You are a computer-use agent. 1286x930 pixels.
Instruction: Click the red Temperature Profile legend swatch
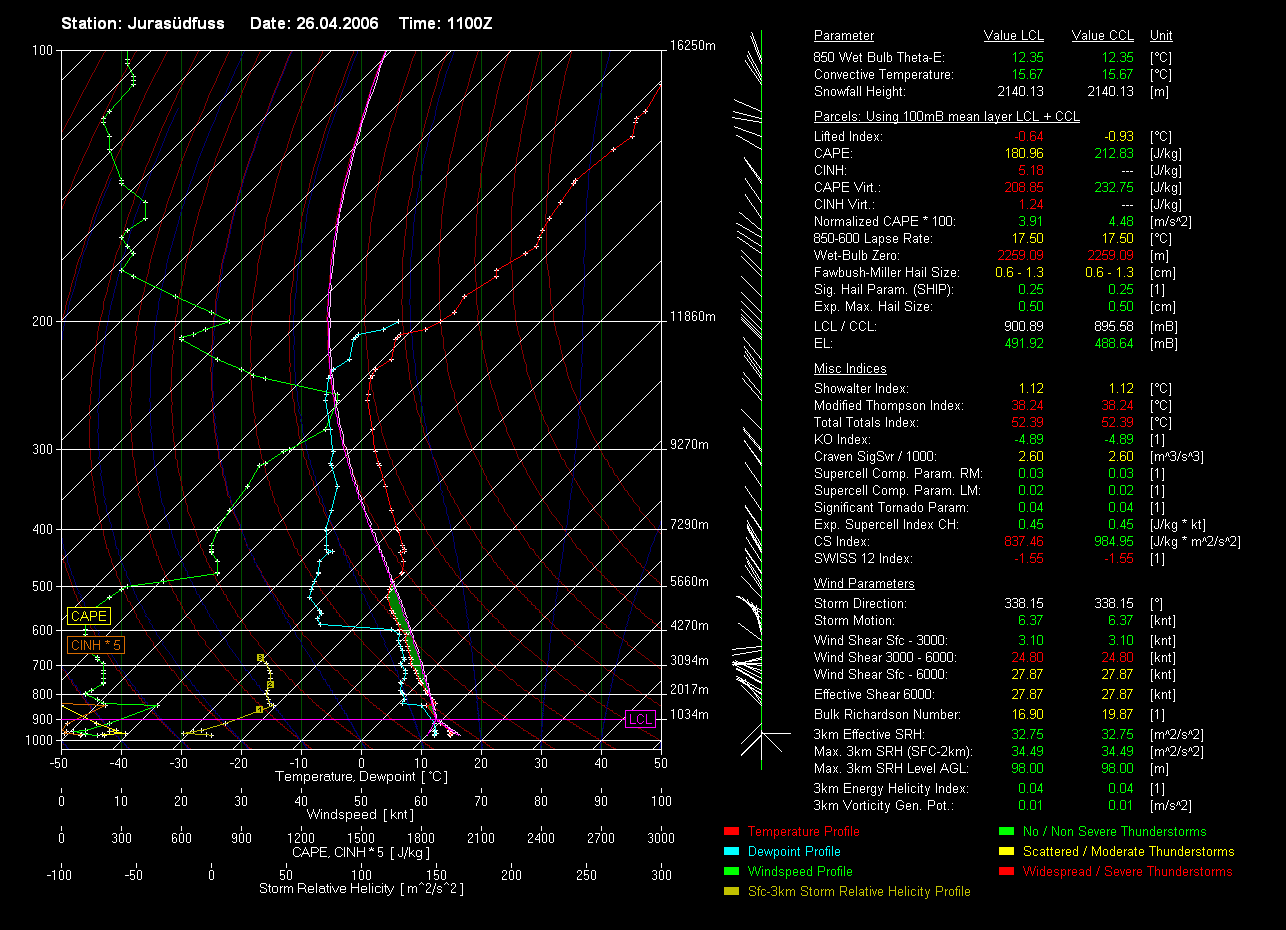[x=730, y=832]
